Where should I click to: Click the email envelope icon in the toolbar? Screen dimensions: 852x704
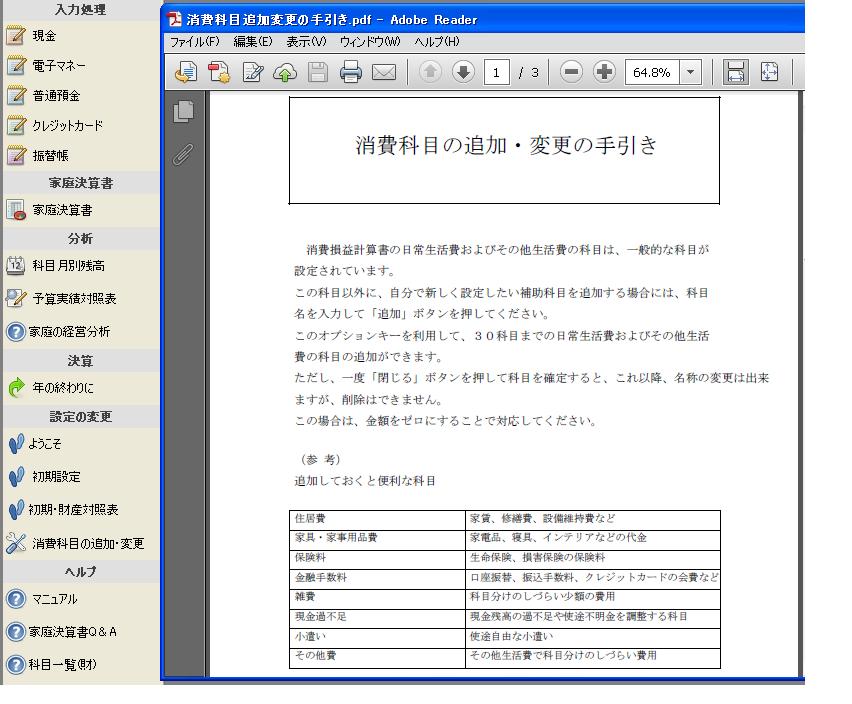[x=383, y=72]
